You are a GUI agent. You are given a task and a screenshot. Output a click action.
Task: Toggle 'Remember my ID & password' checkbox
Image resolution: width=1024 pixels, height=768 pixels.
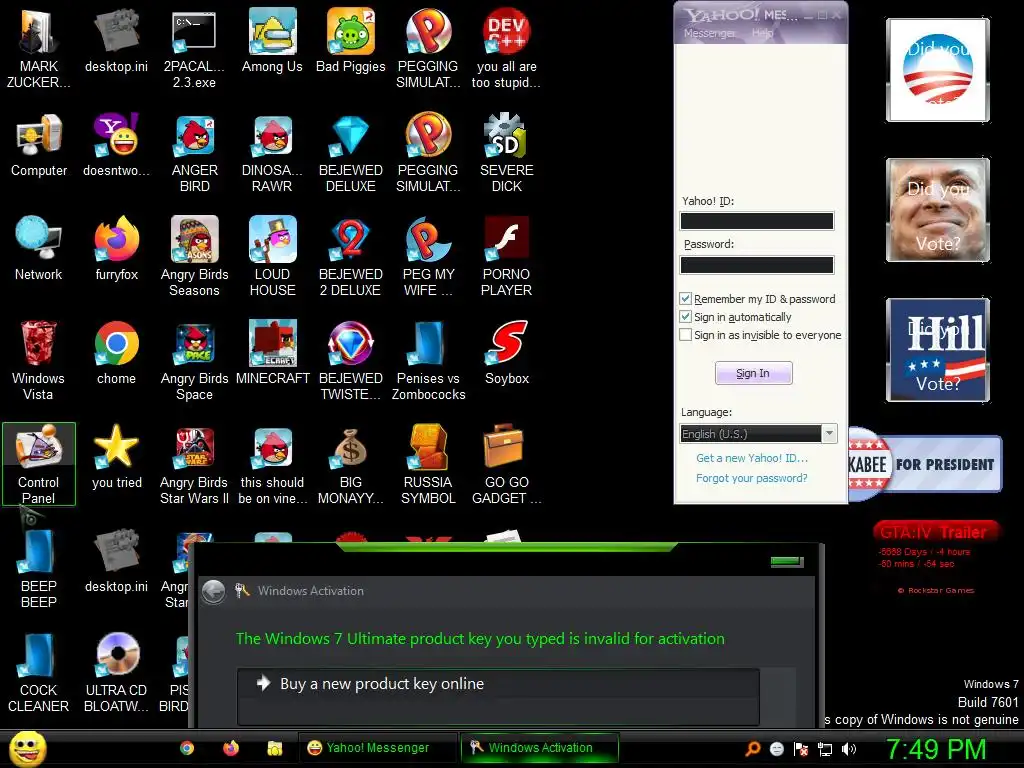(685, 298)
